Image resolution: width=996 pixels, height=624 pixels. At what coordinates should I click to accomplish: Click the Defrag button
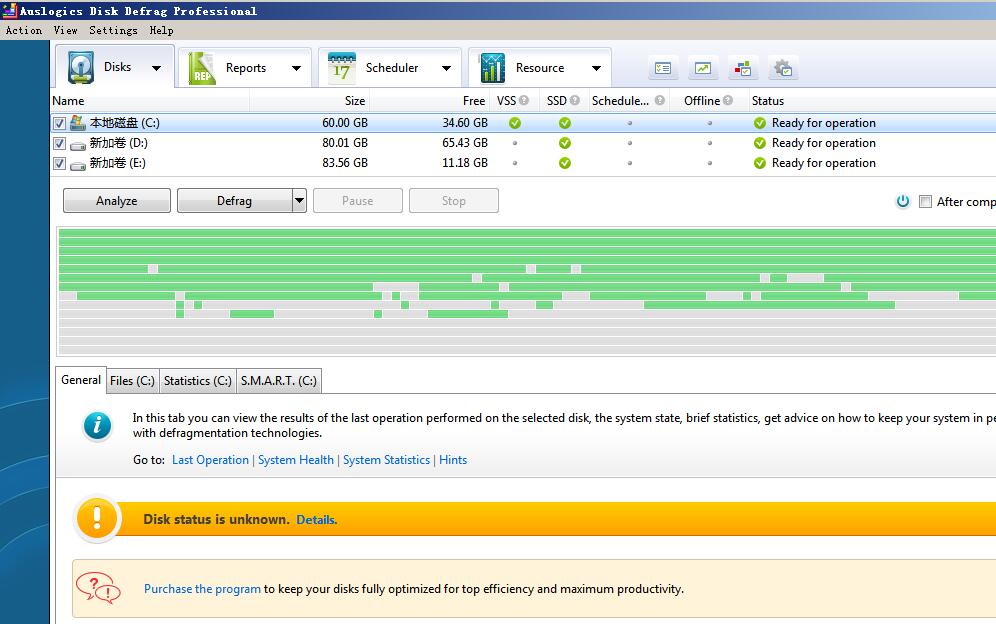pos(234,201)
